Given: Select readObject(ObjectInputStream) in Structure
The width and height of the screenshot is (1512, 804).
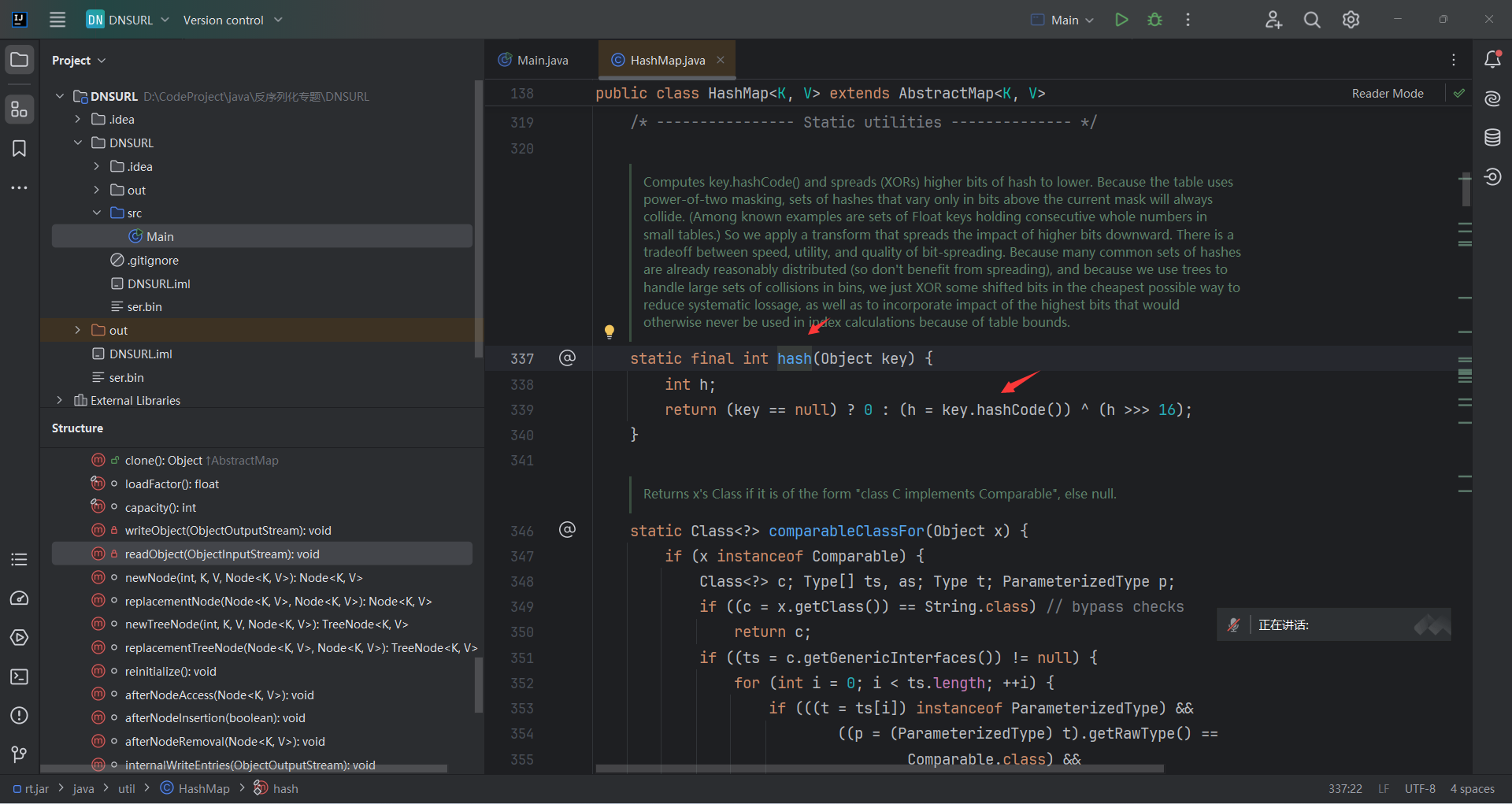Looking at the screenshot, I should pos(261,554).
